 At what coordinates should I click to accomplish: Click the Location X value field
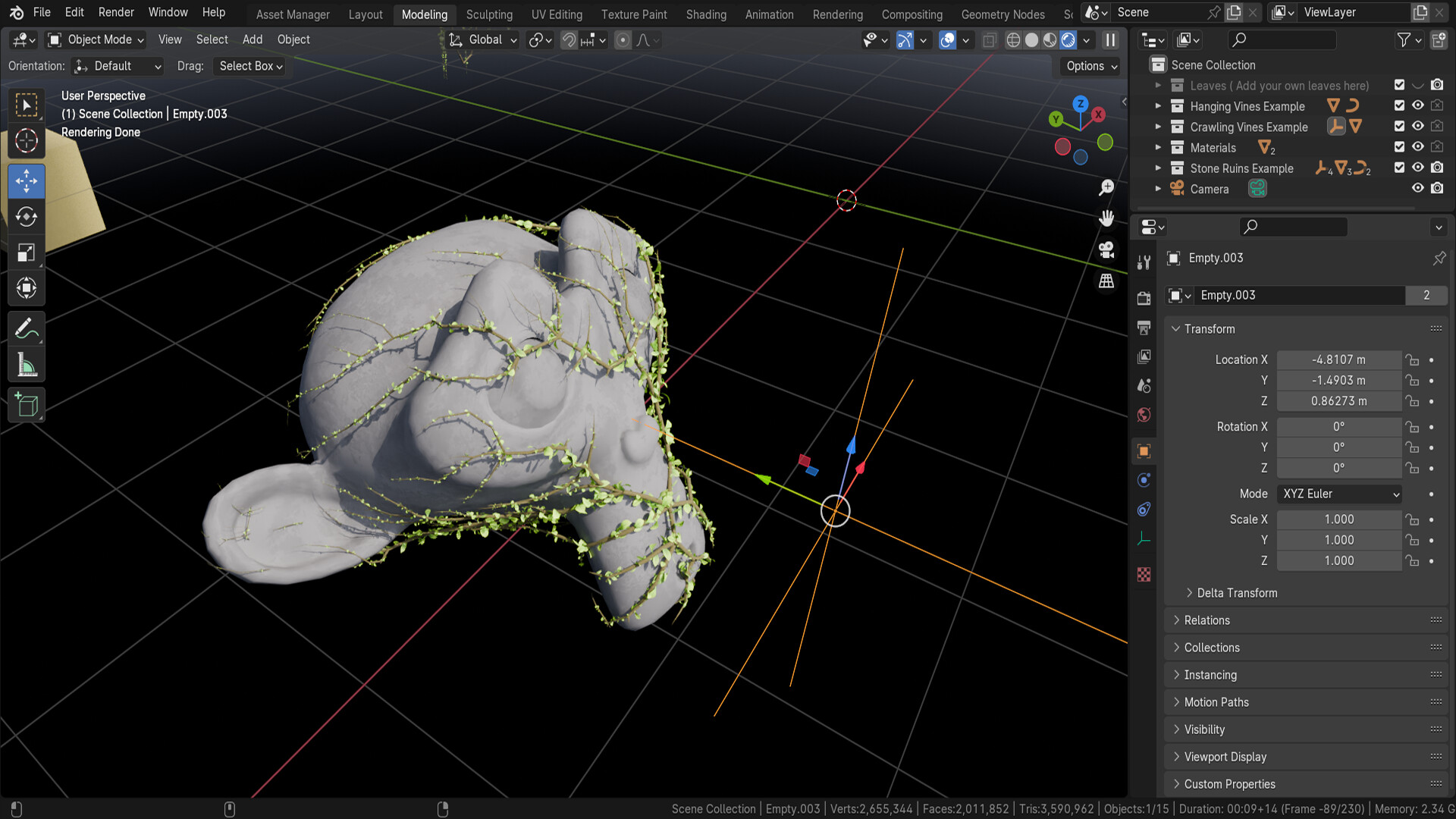(x=1339, y=359)
